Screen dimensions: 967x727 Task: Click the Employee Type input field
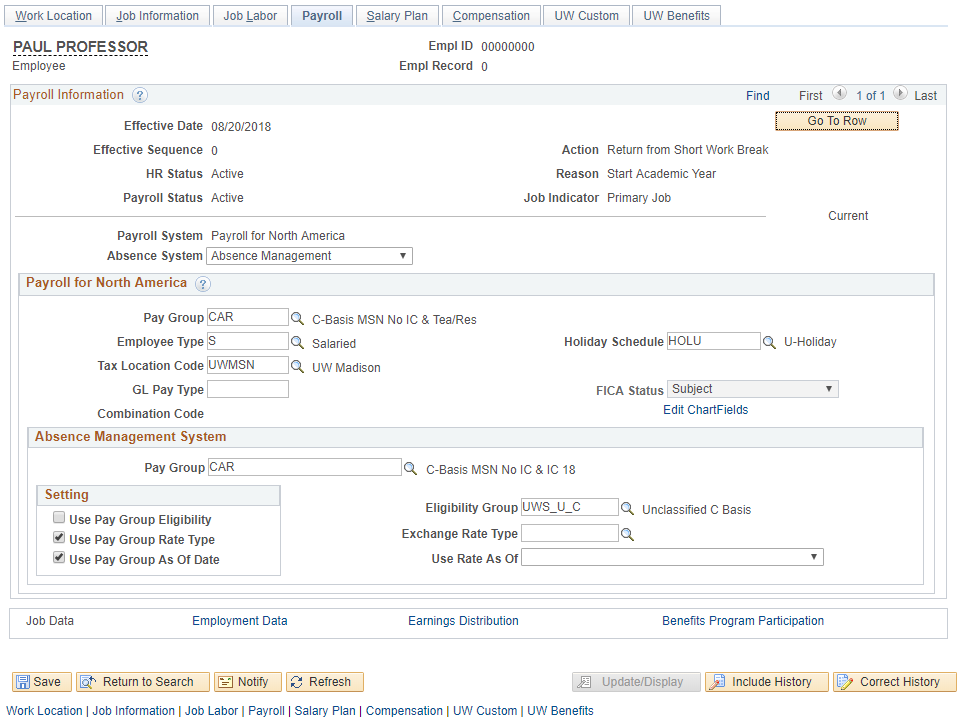tap(248, 341)
